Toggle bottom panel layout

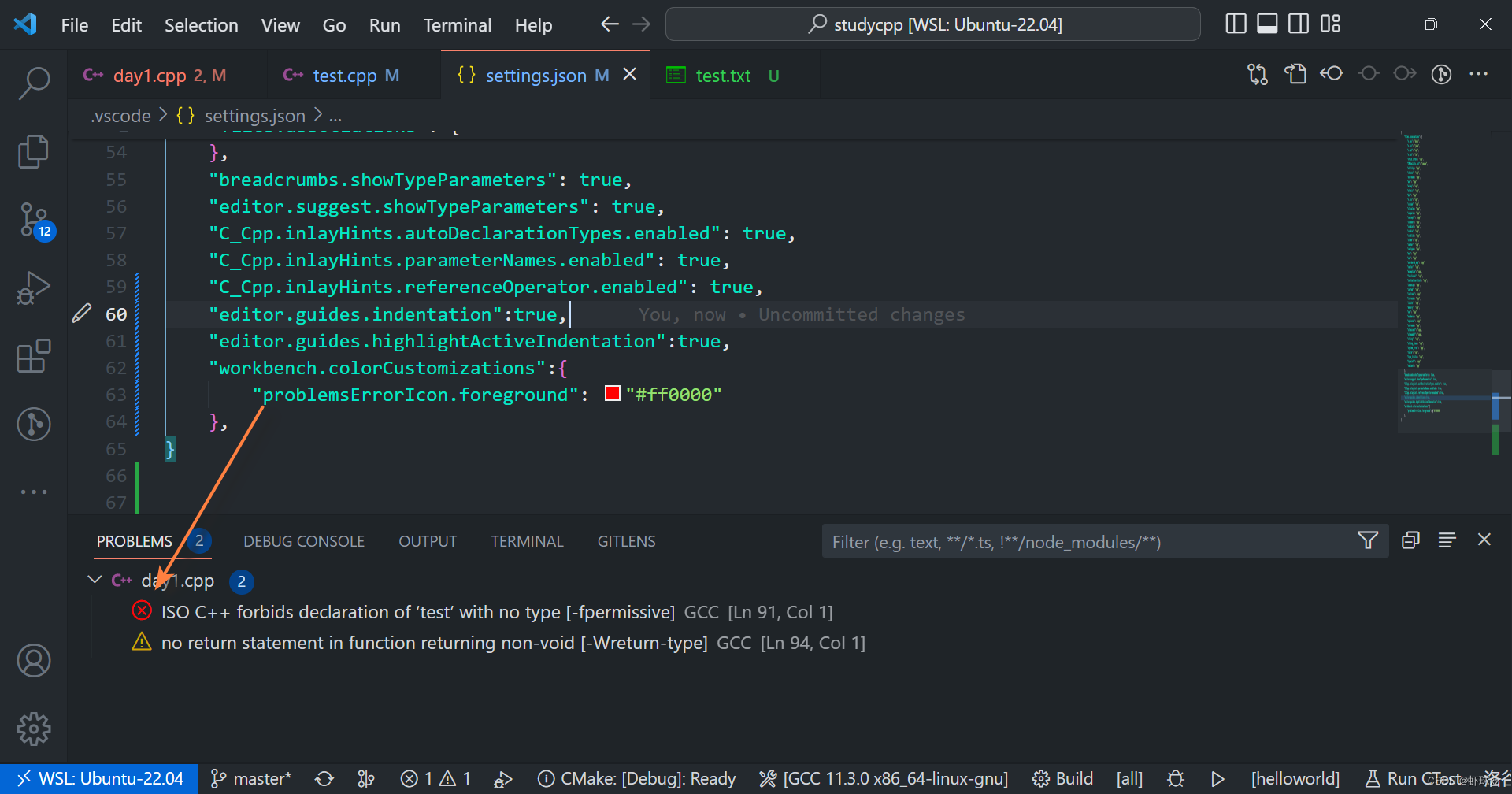coord(1267,24)
